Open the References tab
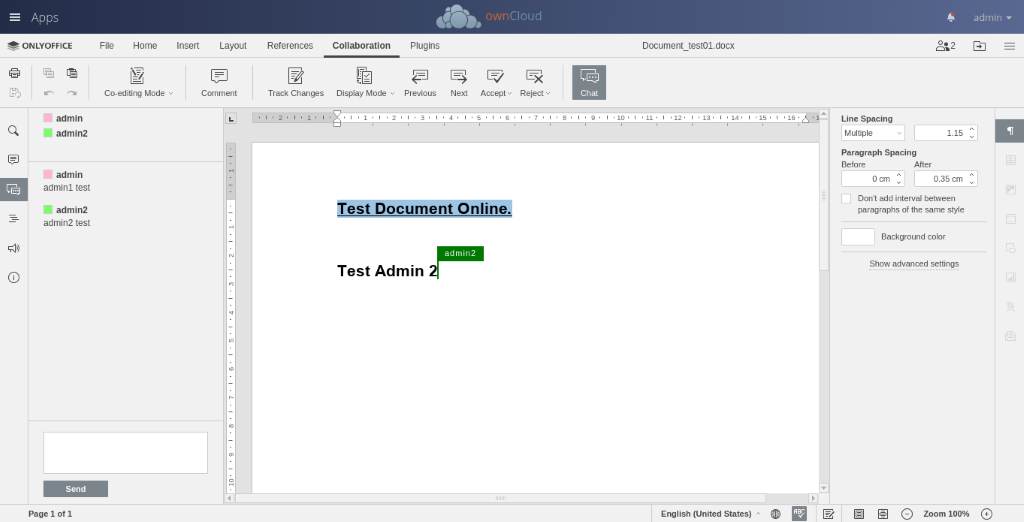The width and height of the screenshot is (1024, 522). pyautogui.click(x=290, y=46)
